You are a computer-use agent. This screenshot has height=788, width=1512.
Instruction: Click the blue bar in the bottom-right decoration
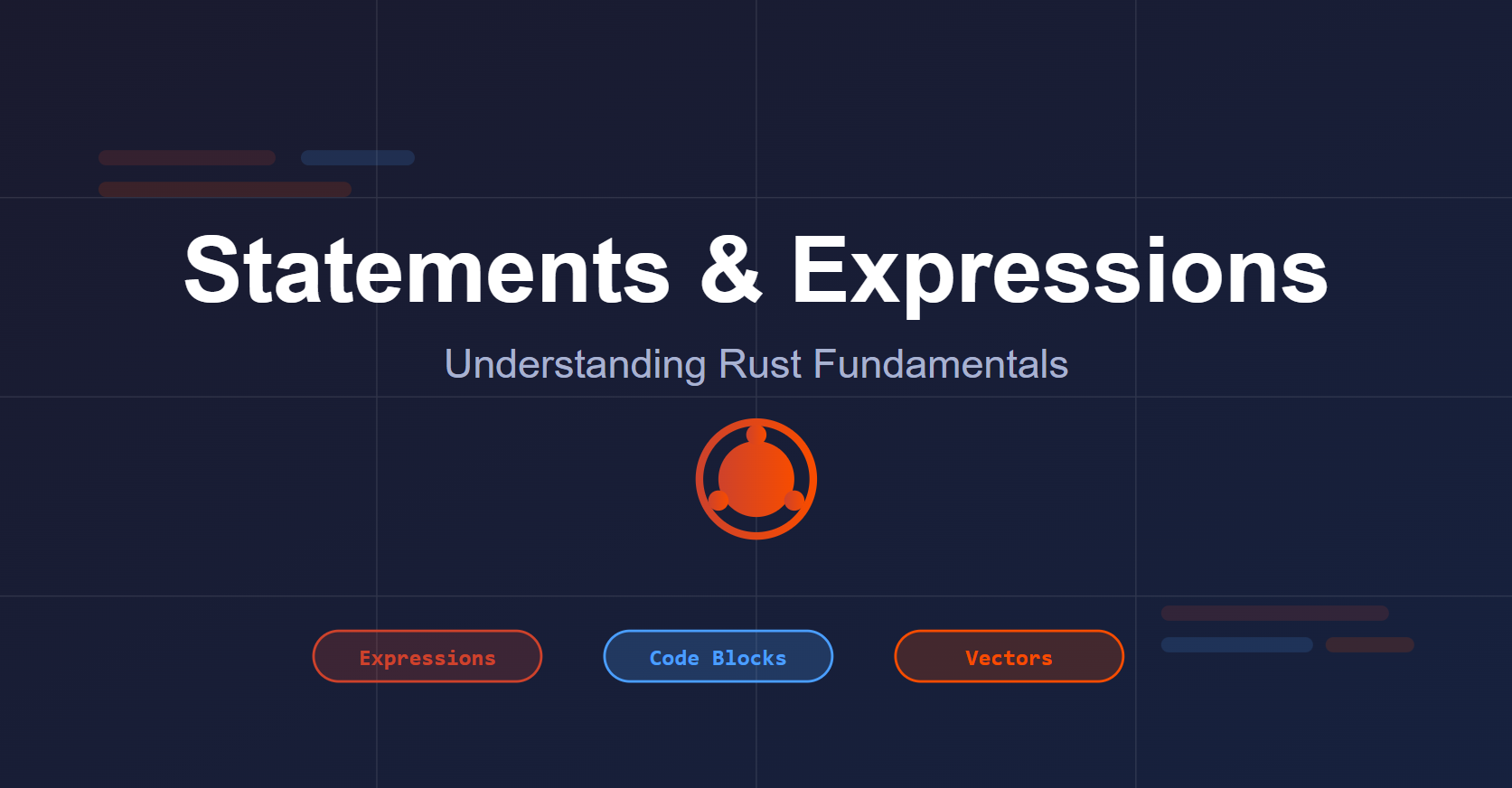[x=1236, y=645]
